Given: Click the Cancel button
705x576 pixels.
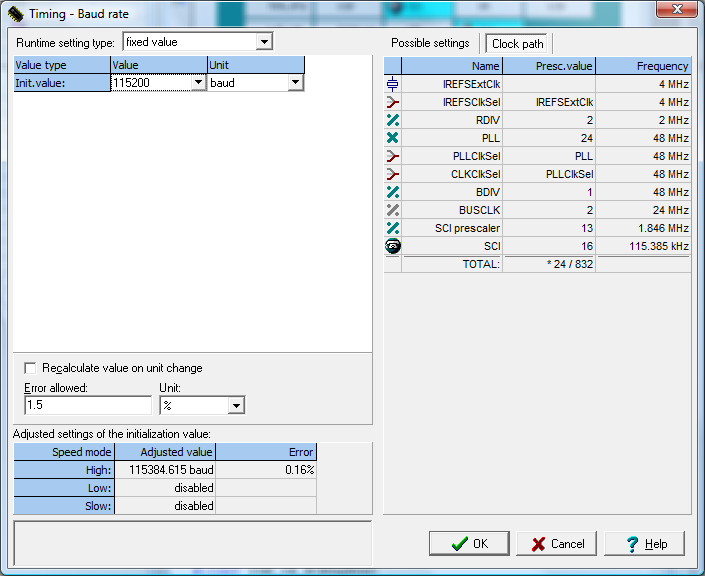Looking at the screenshot, I should tap(557, 544).
